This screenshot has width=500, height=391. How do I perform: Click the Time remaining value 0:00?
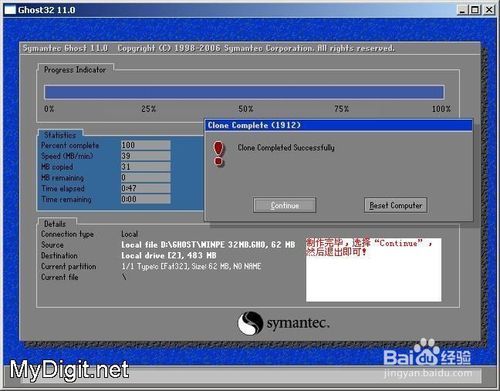click(146, 199)
